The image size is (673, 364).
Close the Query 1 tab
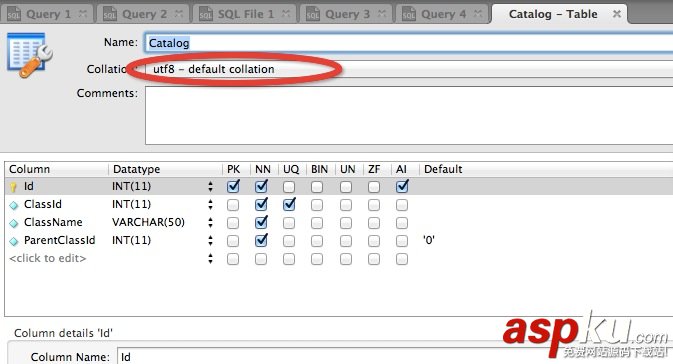tap(83, 14)
